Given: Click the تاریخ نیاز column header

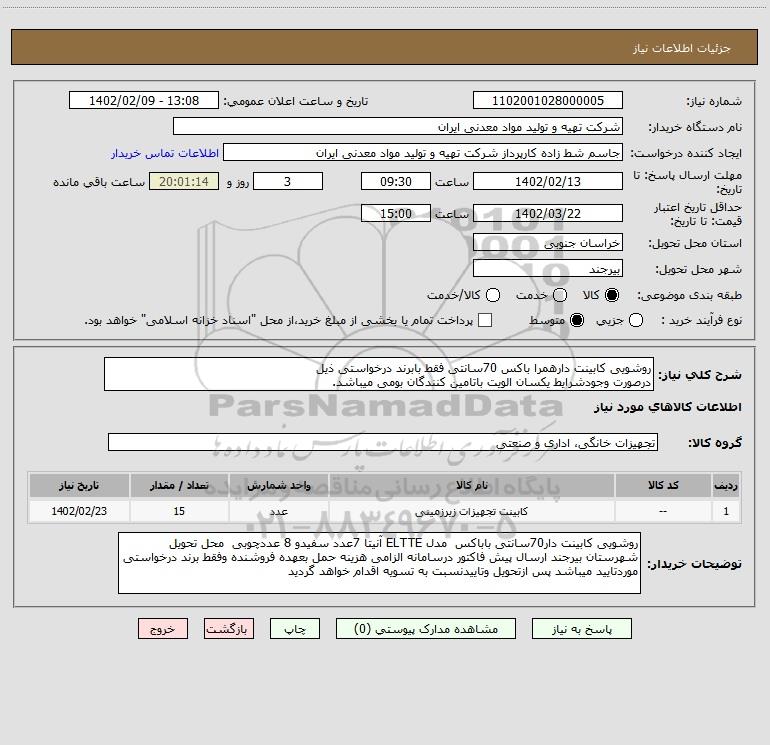Looking at the screenshot, I should (x=79, y=486).
